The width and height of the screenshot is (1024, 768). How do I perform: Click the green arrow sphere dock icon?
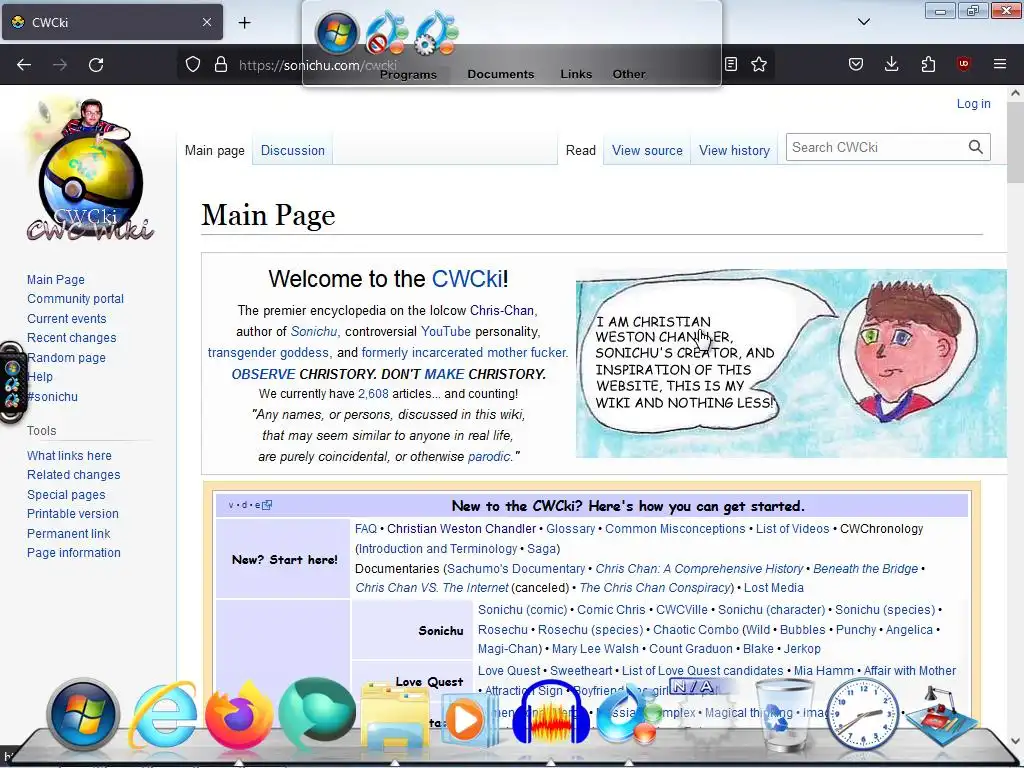(317, 715)
